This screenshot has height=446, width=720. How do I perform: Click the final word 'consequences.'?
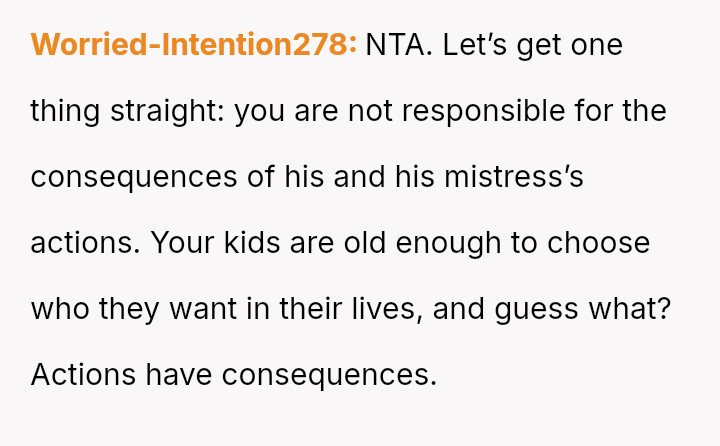tap(330, 375)
